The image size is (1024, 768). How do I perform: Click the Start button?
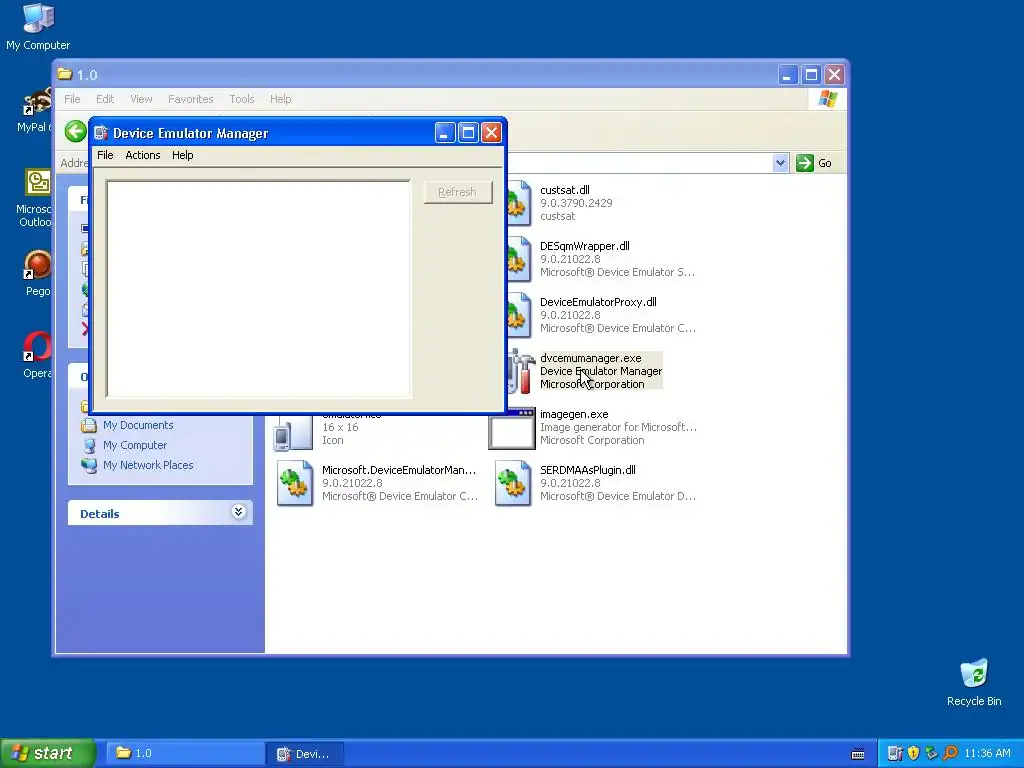48,753
